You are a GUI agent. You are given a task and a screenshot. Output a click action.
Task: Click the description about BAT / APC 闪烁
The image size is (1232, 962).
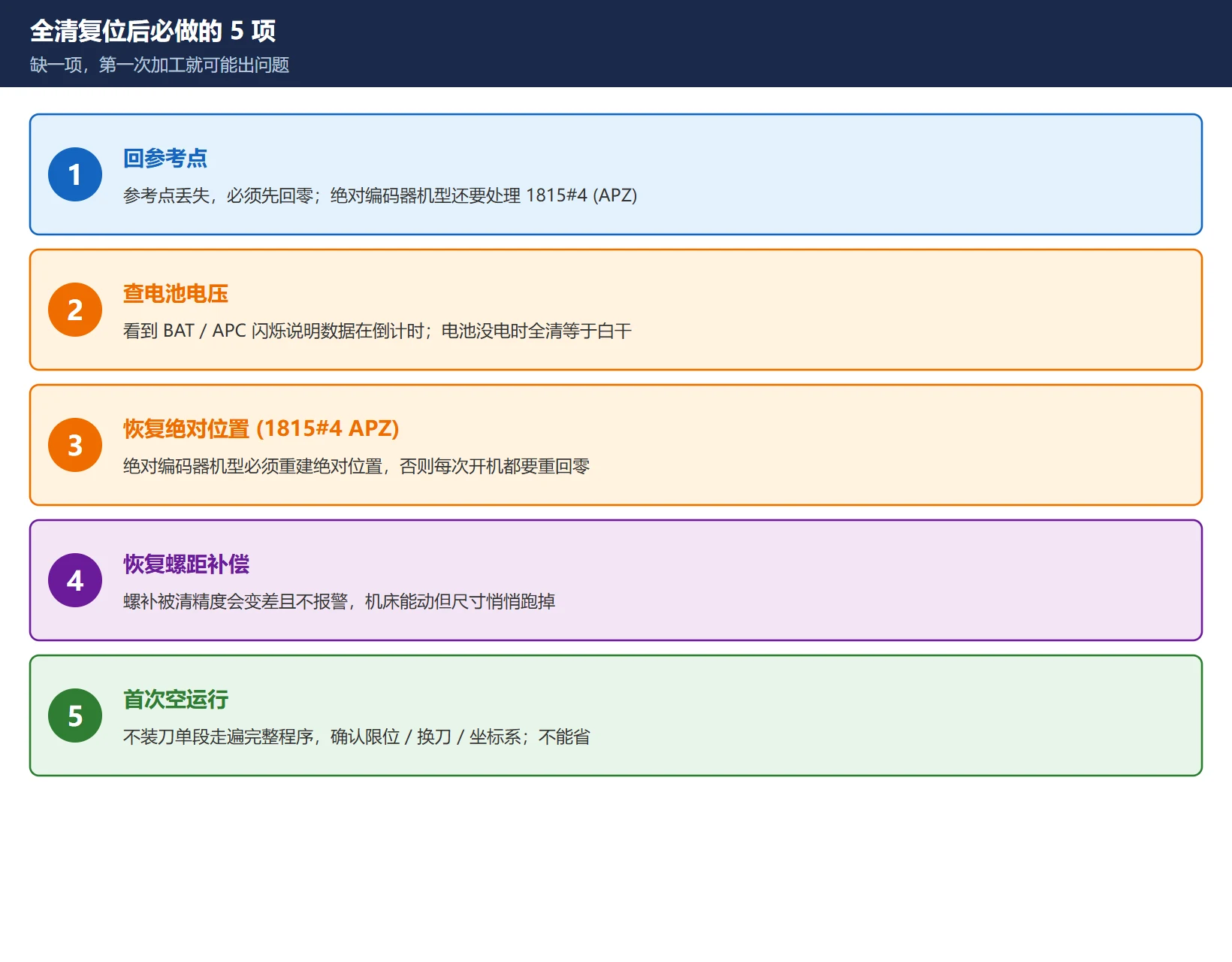[377, 331]
